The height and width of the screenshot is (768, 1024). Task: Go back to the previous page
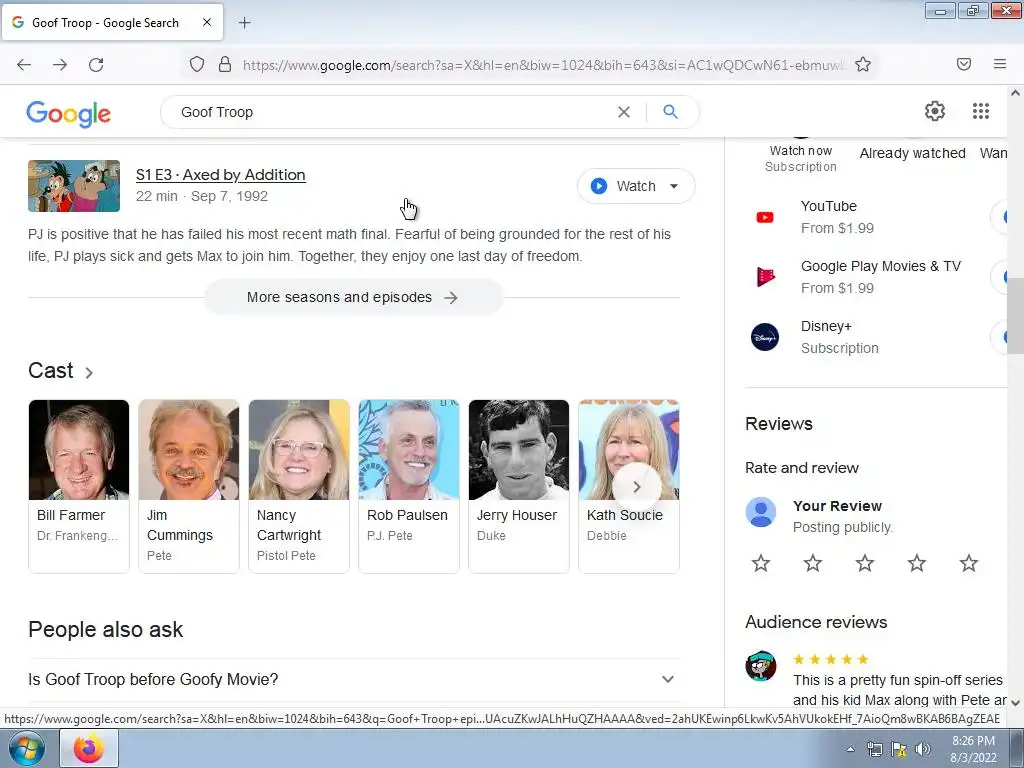[x=24, y=64]
